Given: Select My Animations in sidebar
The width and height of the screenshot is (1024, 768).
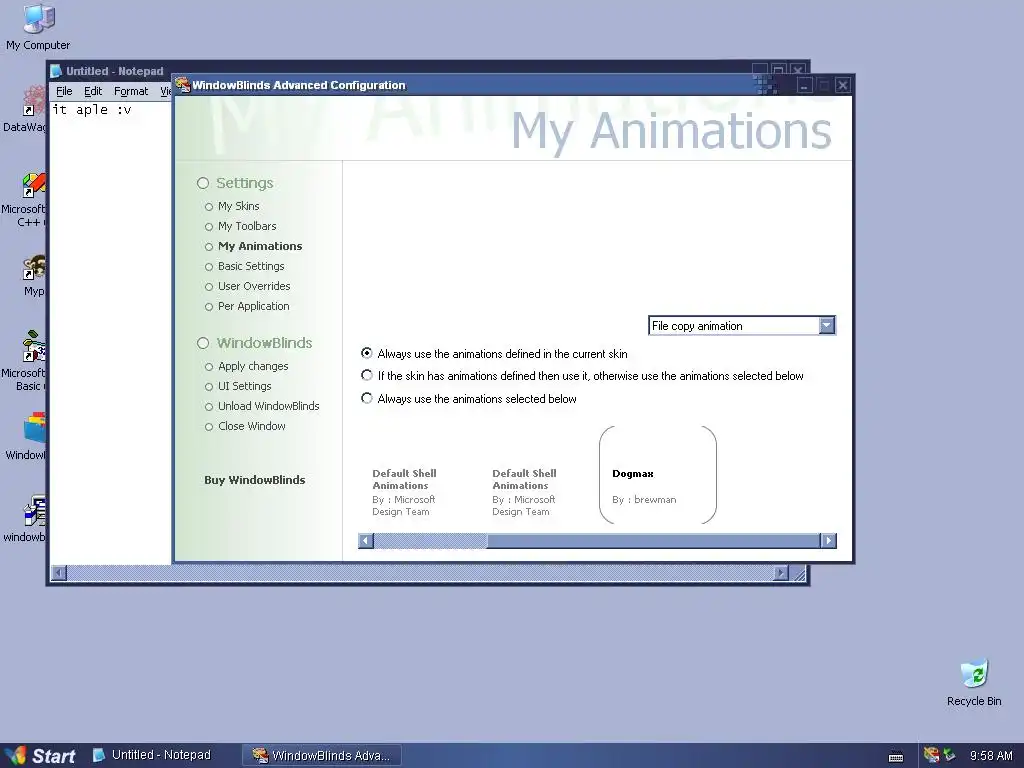Looking at the screenshot, I should point(260,246).
